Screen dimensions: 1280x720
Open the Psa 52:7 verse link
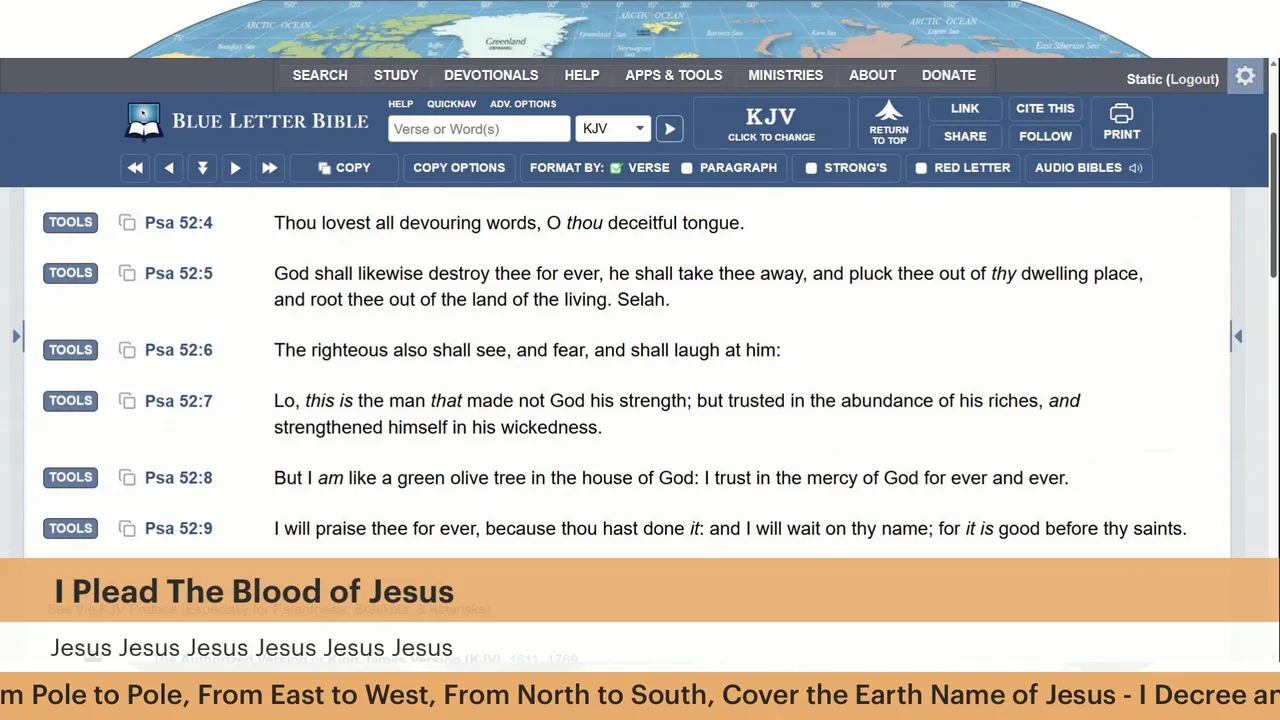pyautogui.click(x=179, y=401)
